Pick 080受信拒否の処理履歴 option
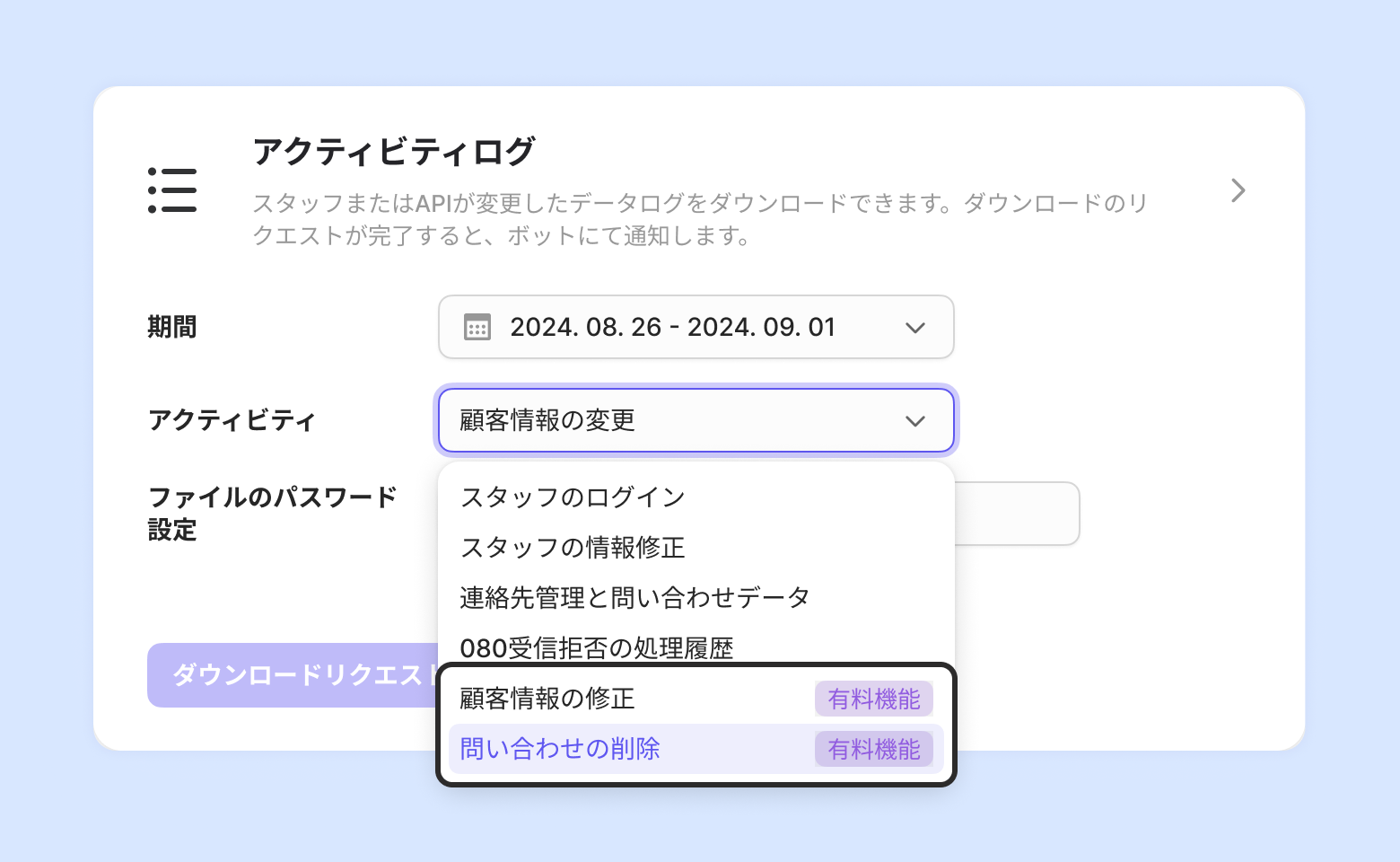Screen dimensions: 1400x862 point(597,647)
